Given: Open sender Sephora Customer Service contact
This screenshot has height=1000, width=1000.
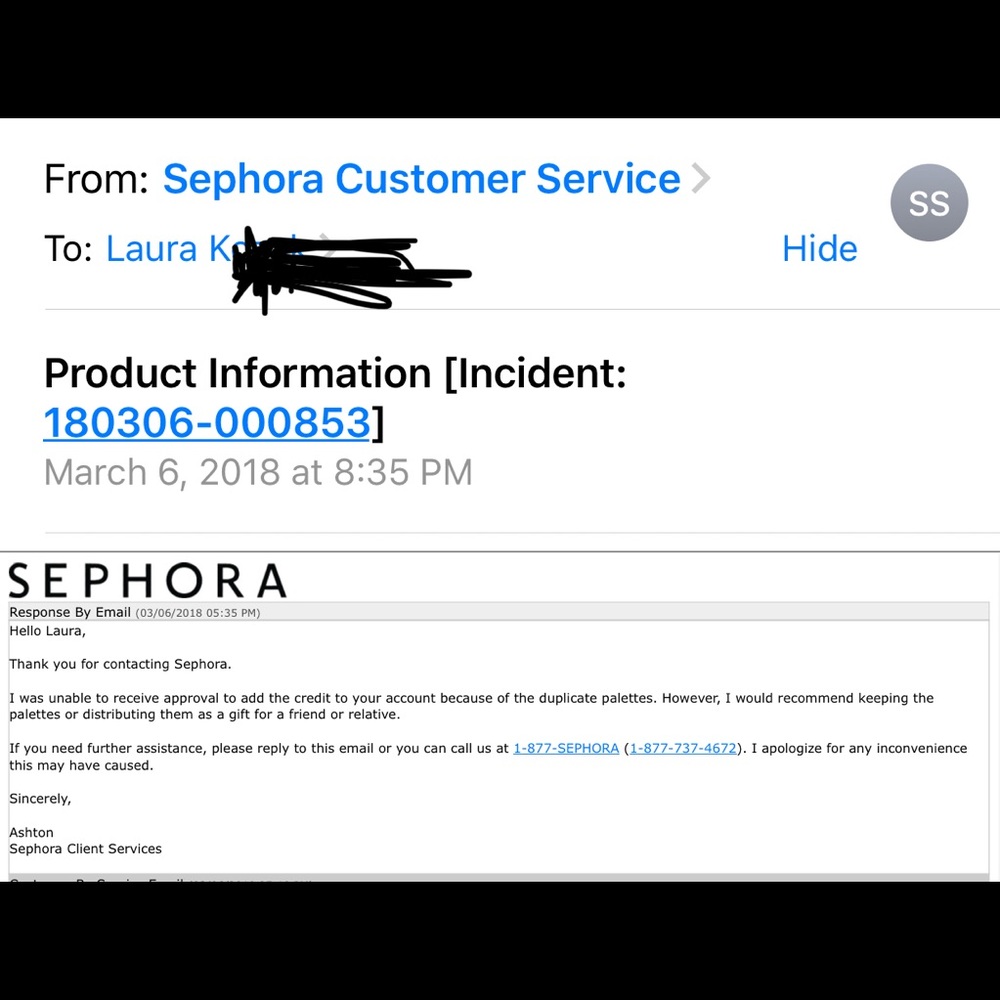Looking at the screenshot, I should click(422, 179).
